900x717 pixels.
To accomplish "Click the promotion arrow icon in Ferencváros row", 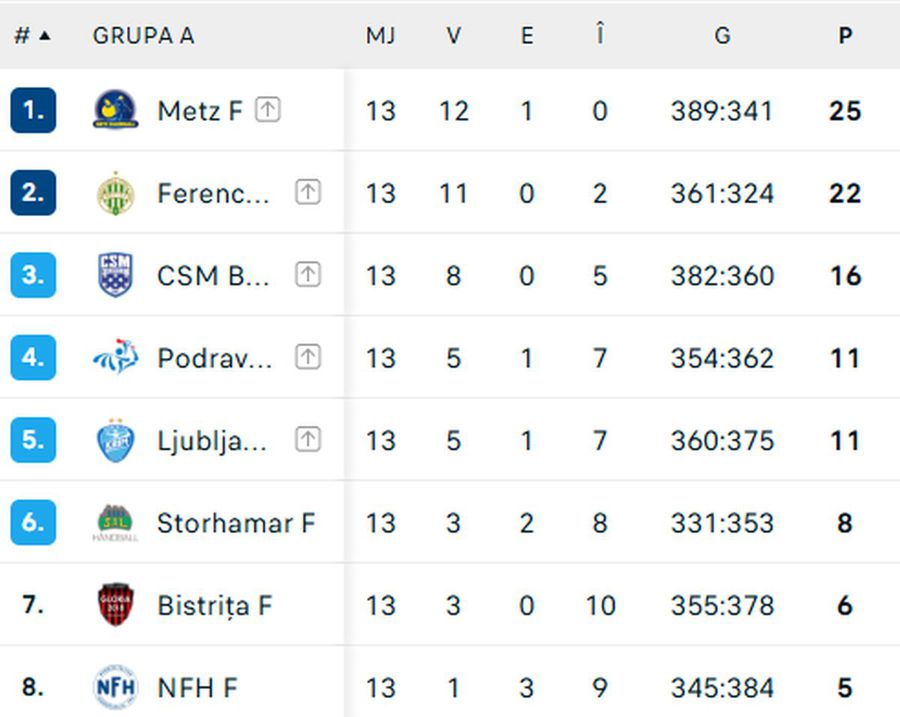I will click(308, 192).
